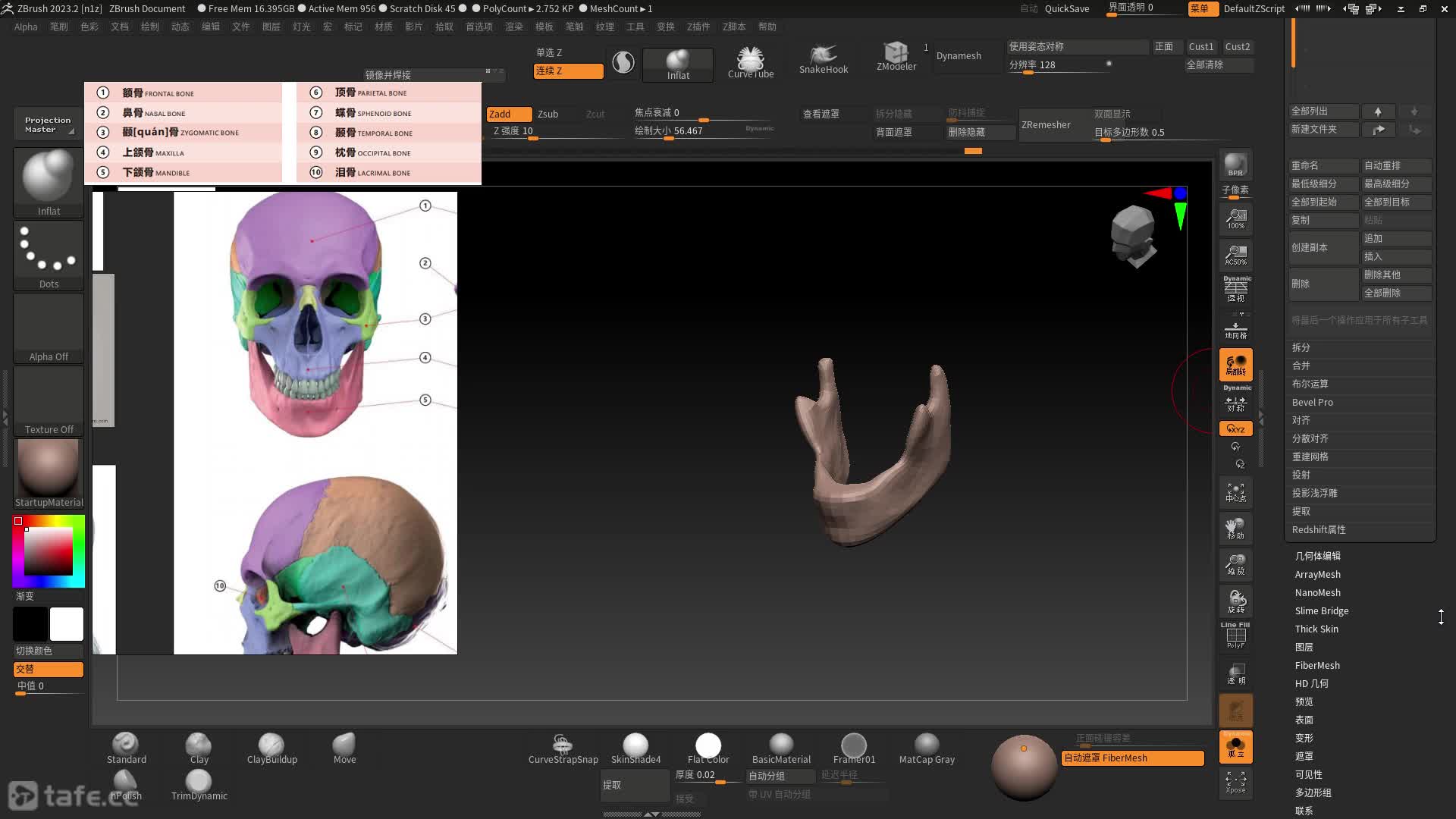This screenshot has height=819, width=1456.
Task: Choose the SkinShade4 material
Action: tap(635, 749)
